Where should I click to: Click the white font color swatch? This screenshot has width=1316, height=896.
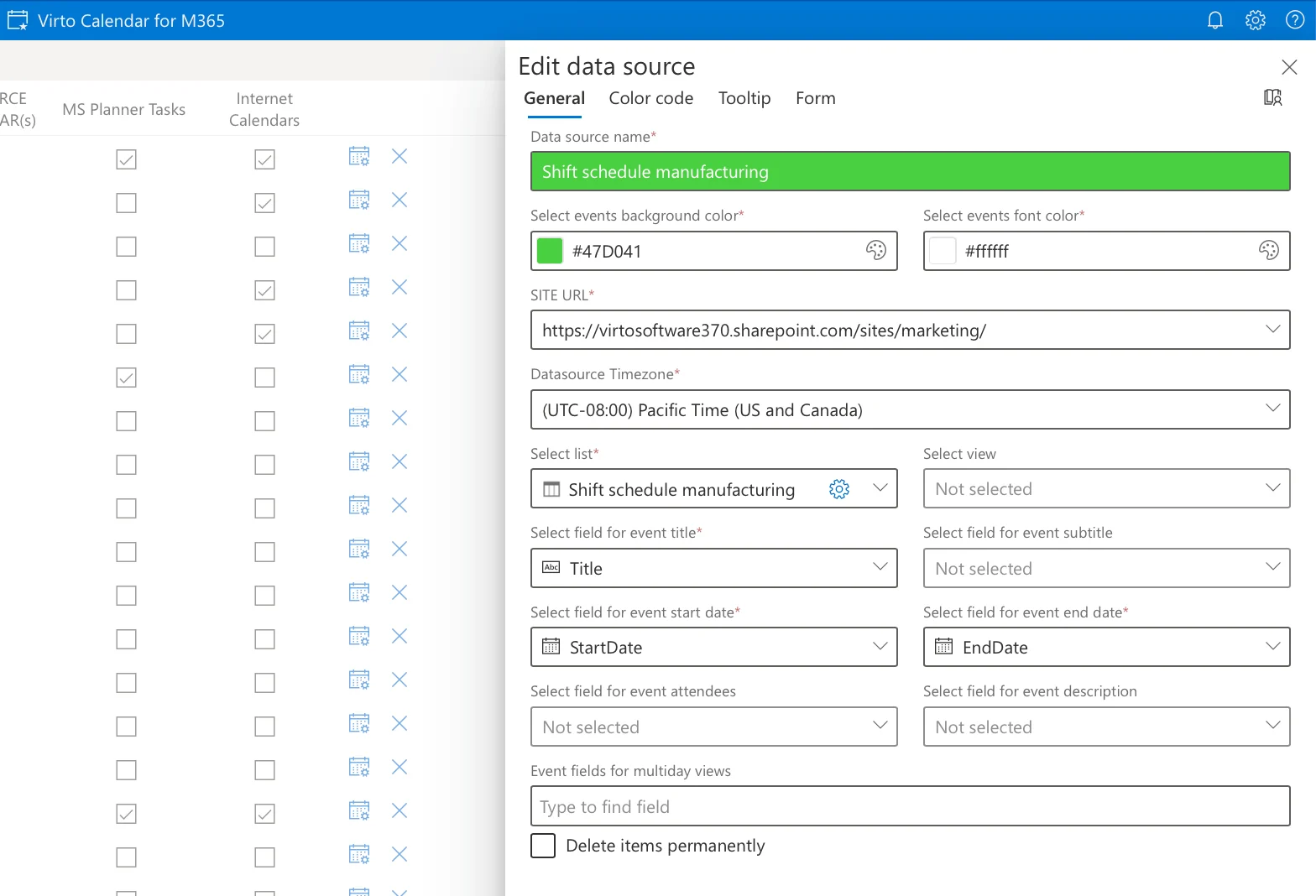943,251
